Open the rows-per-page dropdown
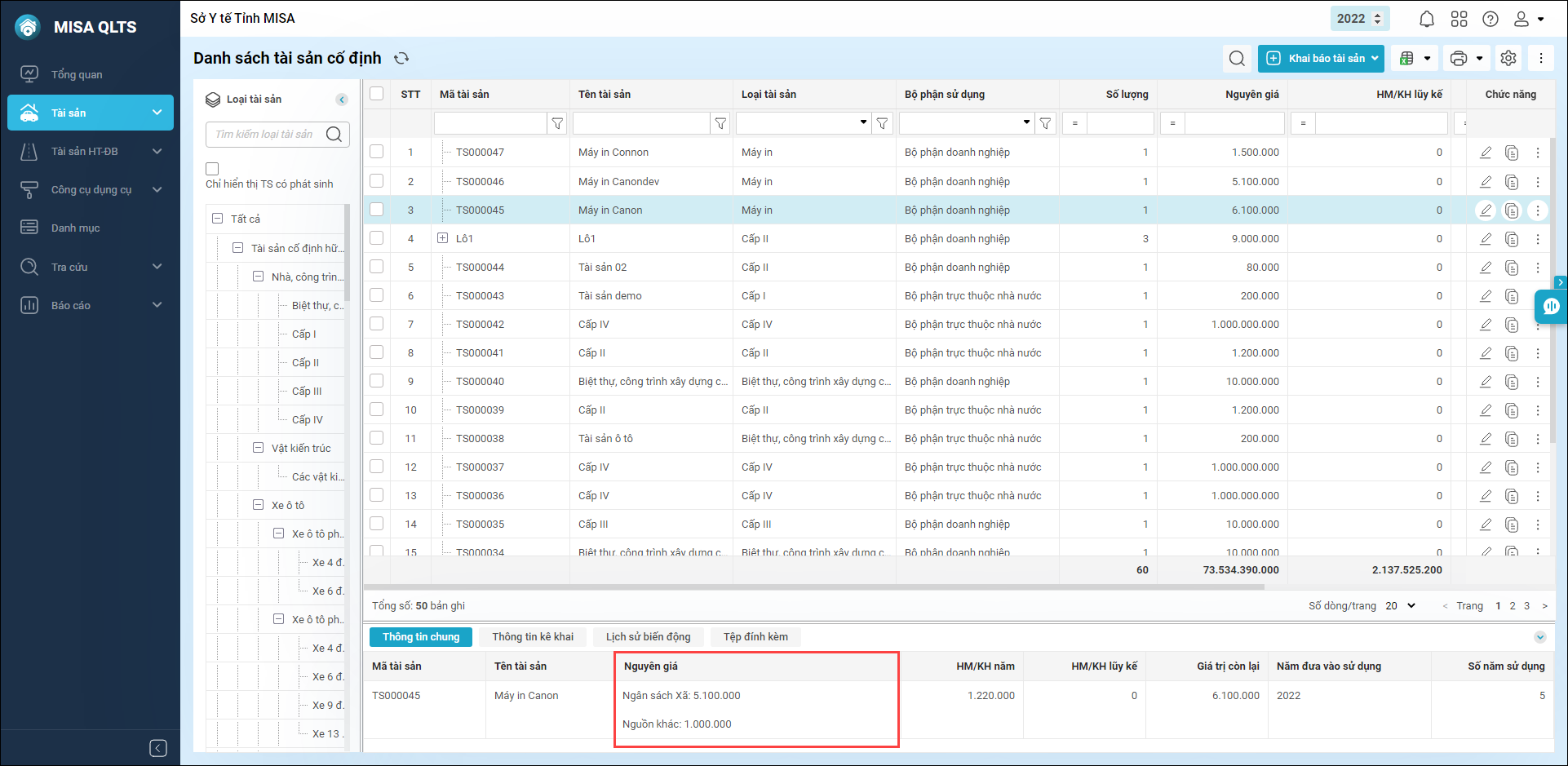Viewport: 1568px width, 766px height. tap(1401, 606)
